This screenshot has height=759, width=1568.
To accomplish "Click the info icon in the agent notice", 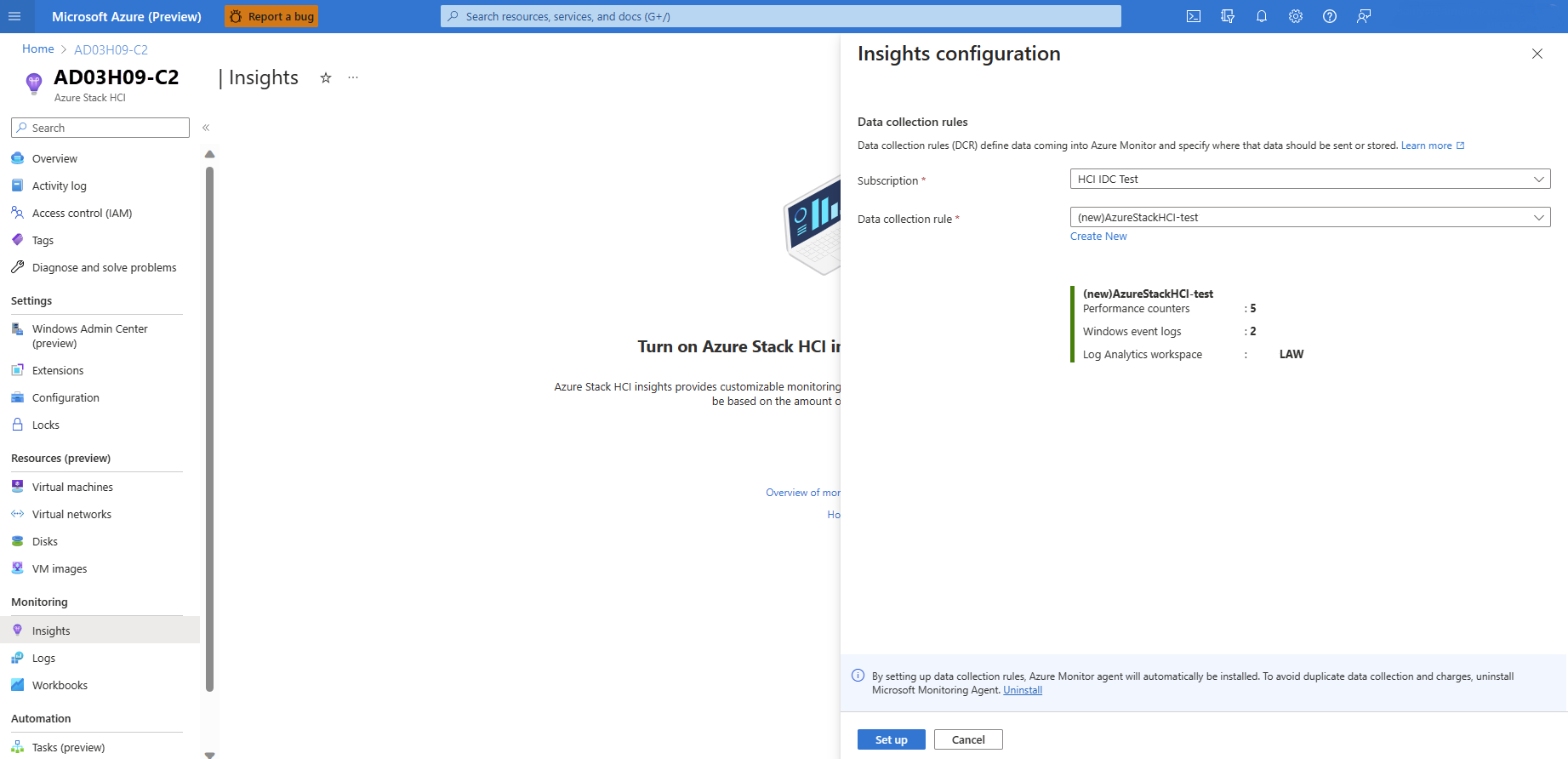I will pos(858,676).
